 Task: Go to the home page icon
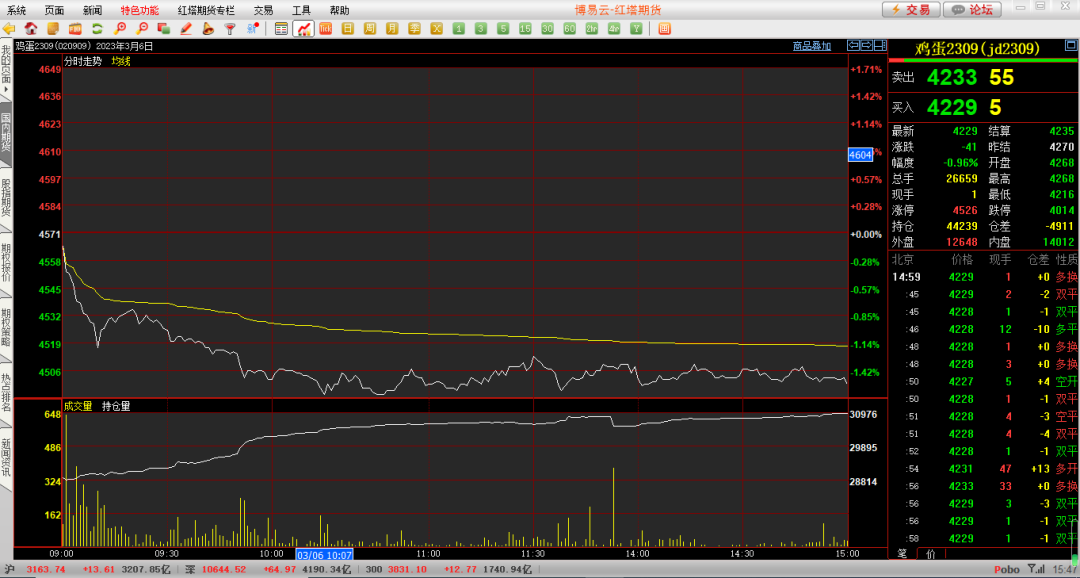tap(31, 29)
